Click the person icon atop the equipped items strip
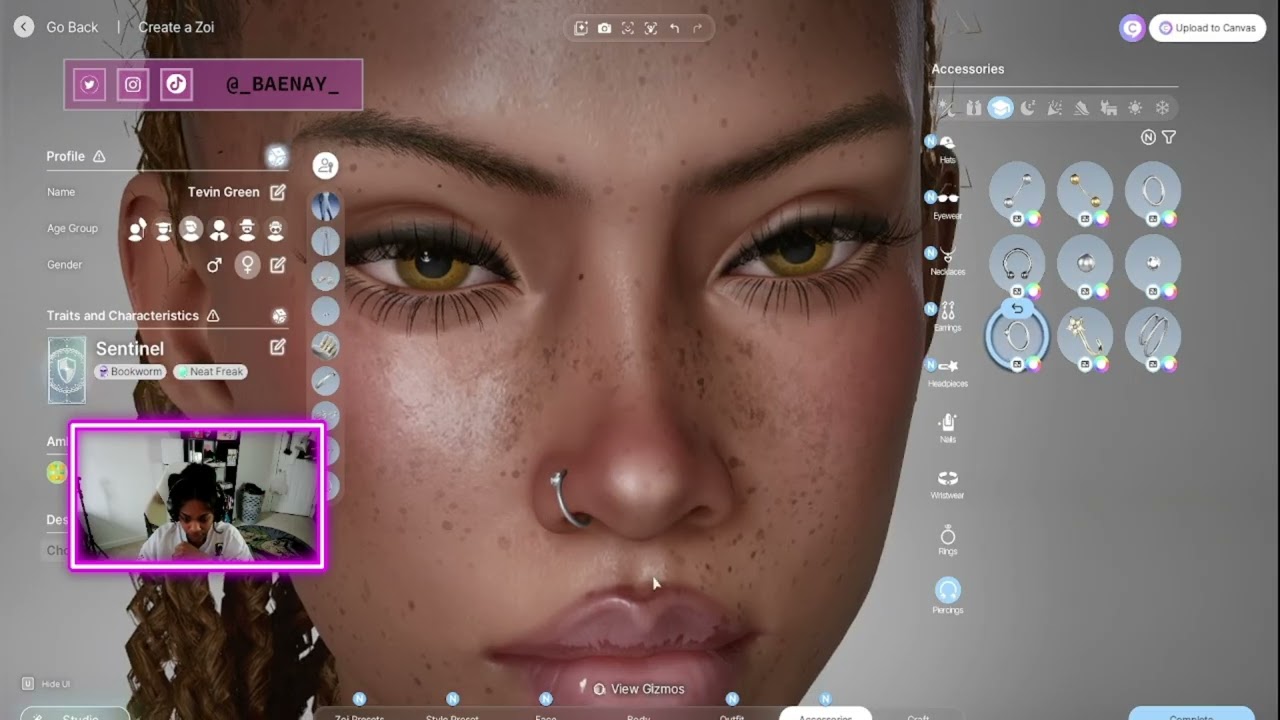1280x720 pixels. 325,165
